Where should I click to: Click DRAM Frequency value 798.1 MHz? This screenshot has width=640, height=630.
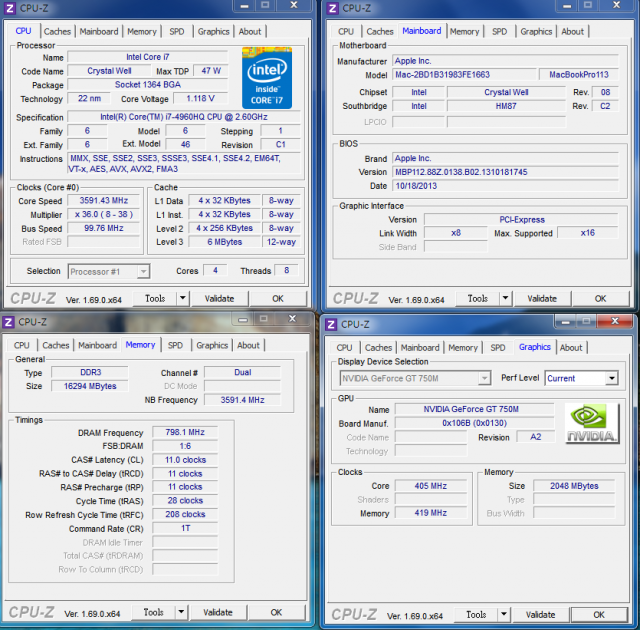coord(185,432)
